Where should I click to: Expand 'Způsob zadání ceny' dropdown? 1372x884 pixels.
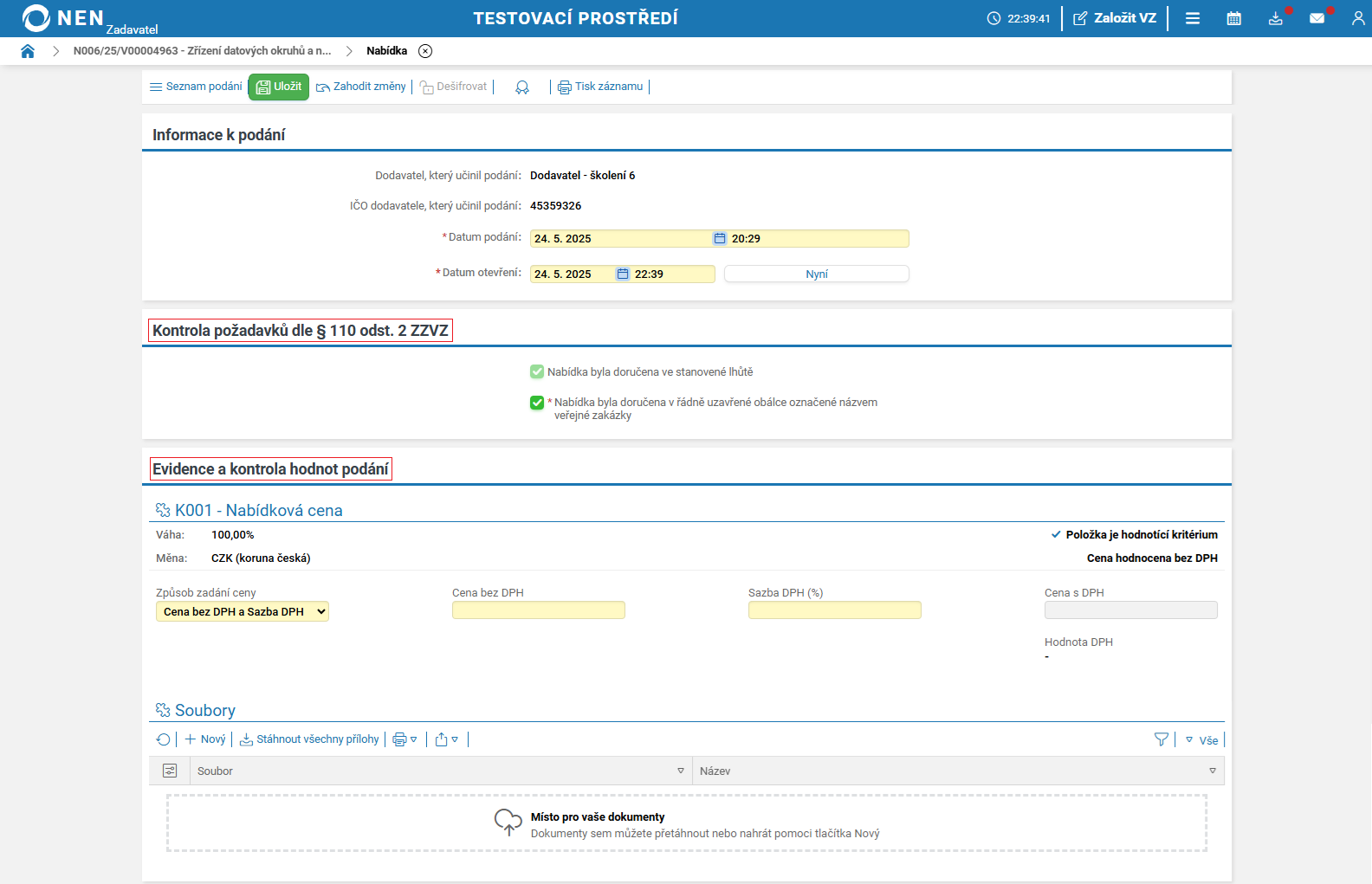pos(243,612)
